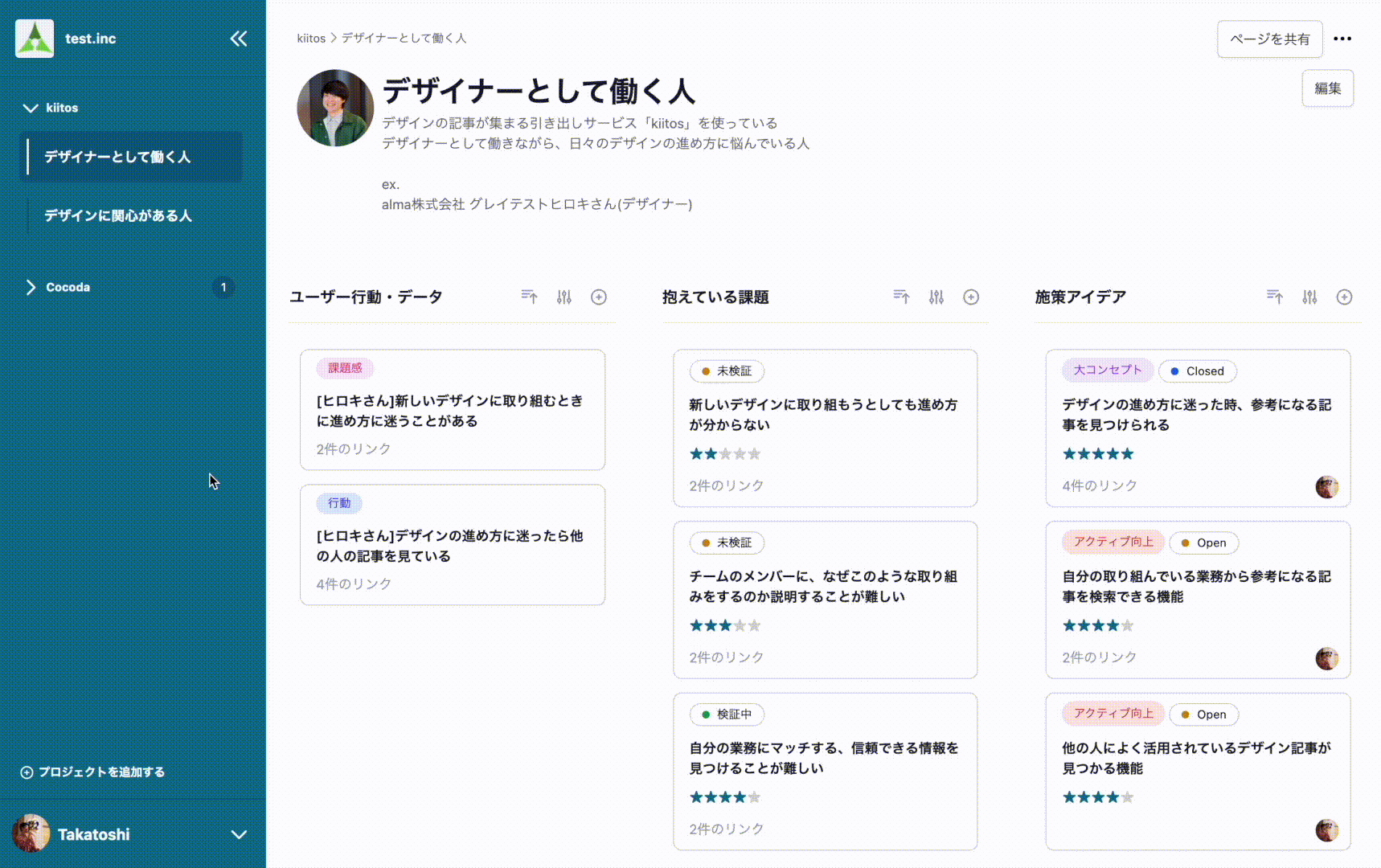Click the ページを共有 button
This screenshot has width=1381, height=868.
tap(1269, 39)
